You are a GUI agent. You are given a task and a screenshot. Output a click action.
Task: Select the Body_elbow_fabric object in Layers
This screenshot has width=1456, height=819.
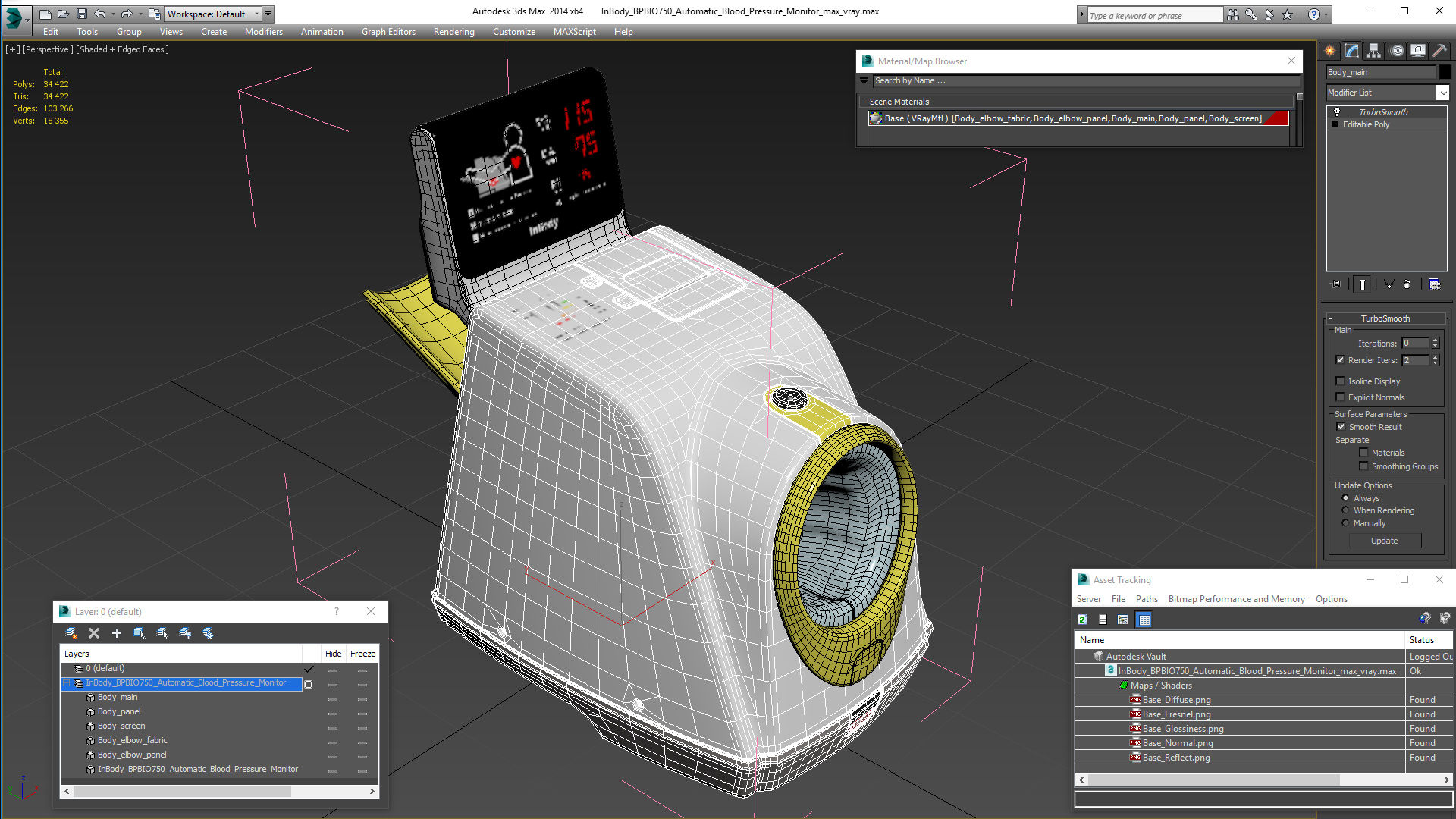132,740
